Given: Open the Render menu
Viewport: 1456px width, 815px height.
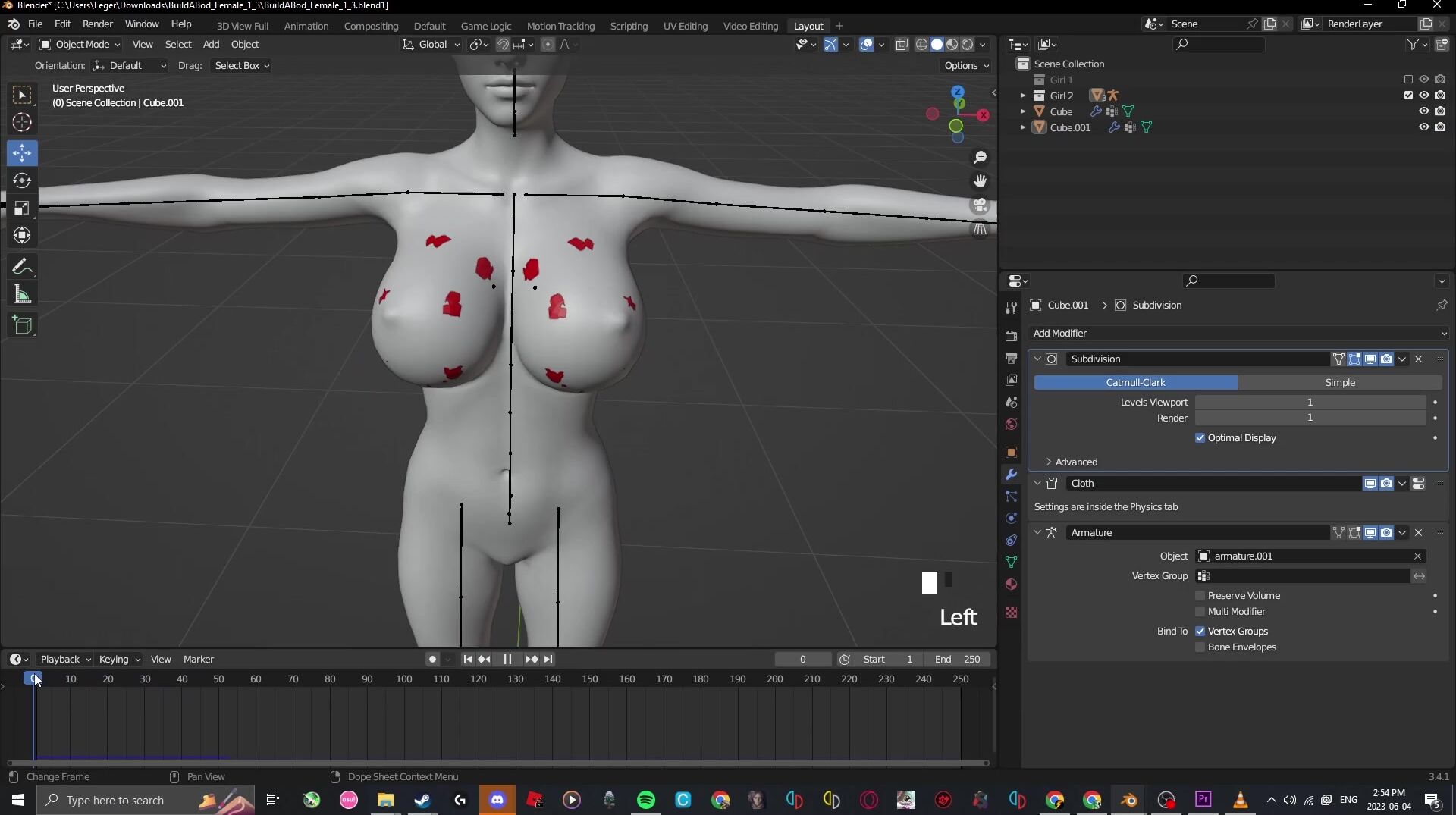Looking at the screenshot, I should 97,24.
